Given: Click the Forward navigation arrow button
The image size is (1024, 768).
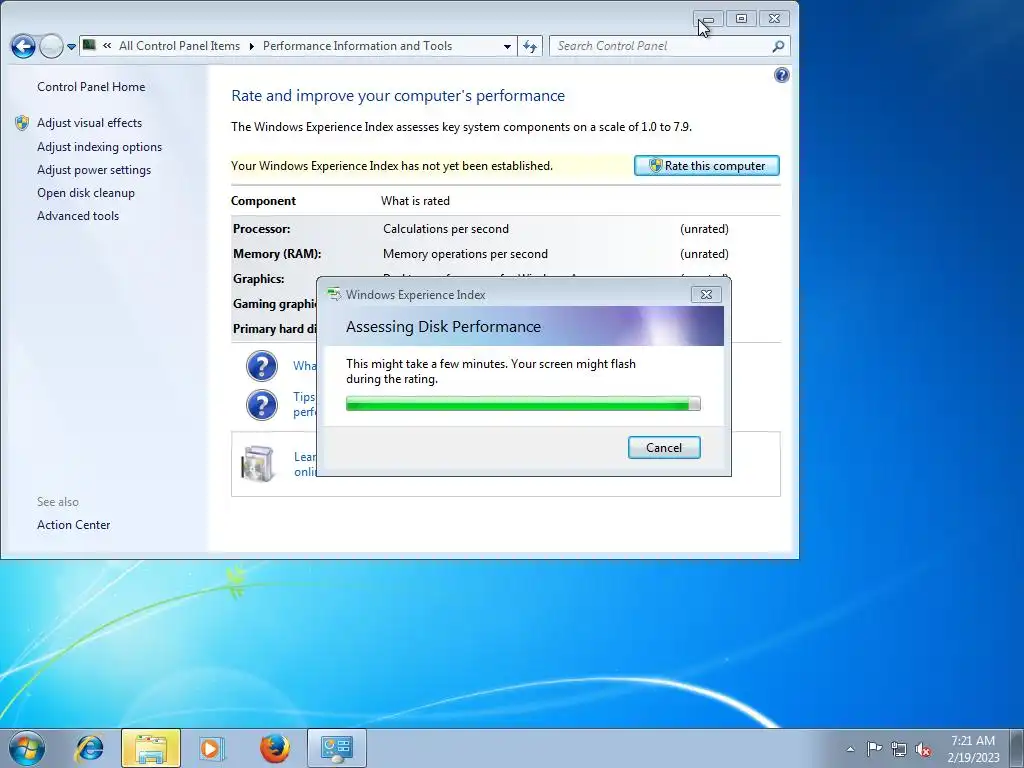Looking at the screenshot, I should click(51, 46).
